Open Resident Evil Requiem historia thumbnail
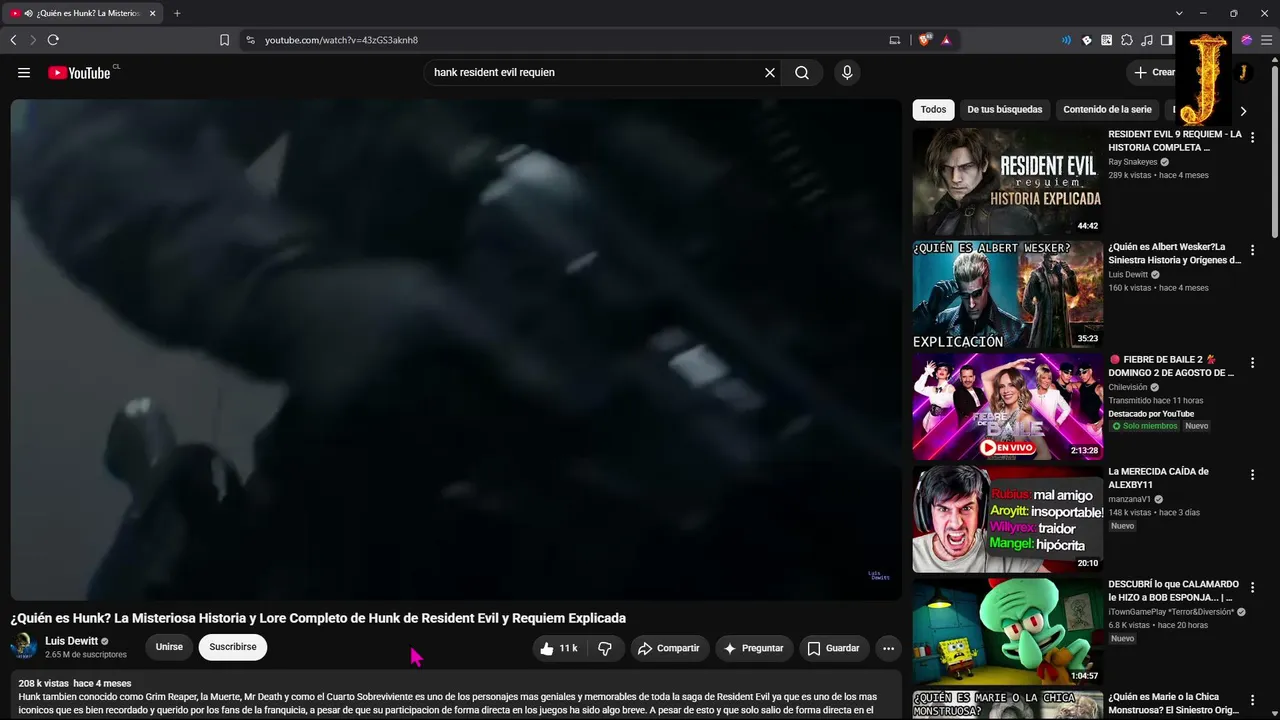The height and width of the screenshot is (720, 1280). click(x=1008, y=181)
